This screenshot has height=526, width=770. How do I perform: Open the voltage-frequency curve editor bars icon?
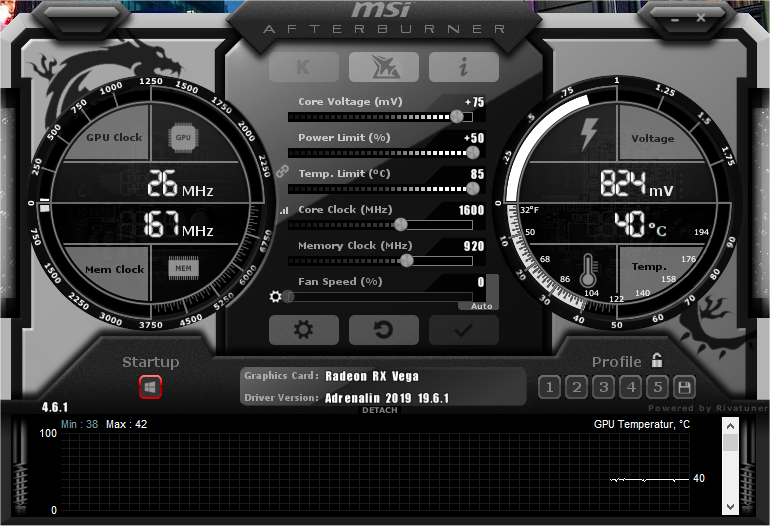tap(284, 211)
